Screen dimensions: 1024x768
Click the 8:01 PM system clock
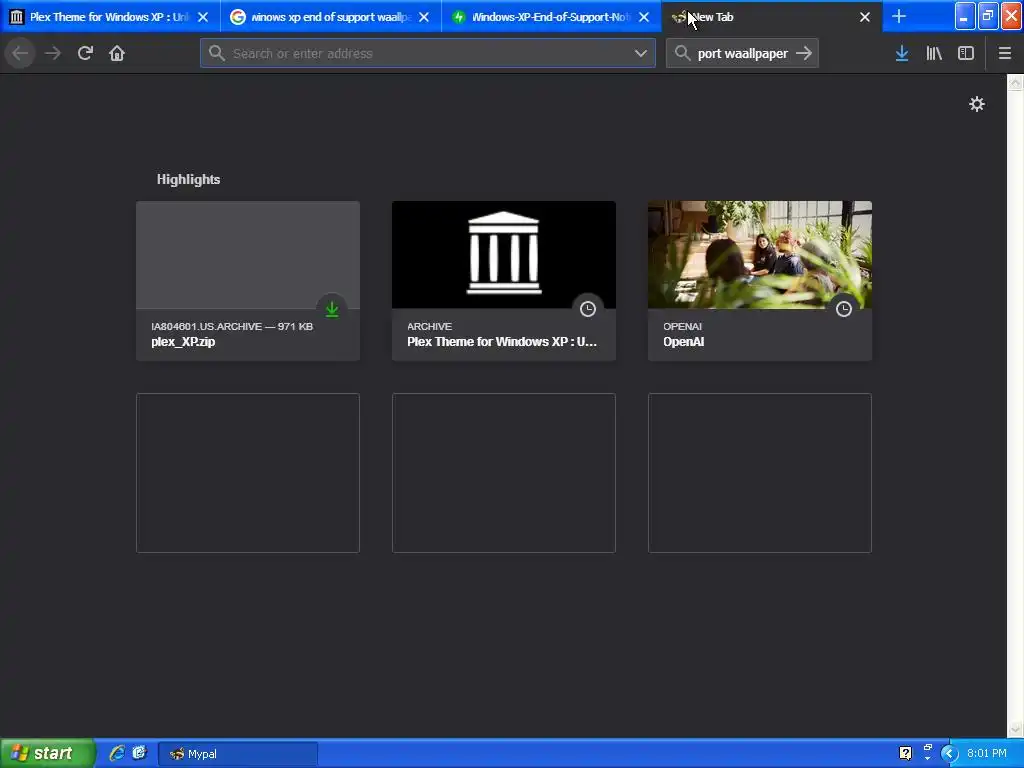[987, 753]
